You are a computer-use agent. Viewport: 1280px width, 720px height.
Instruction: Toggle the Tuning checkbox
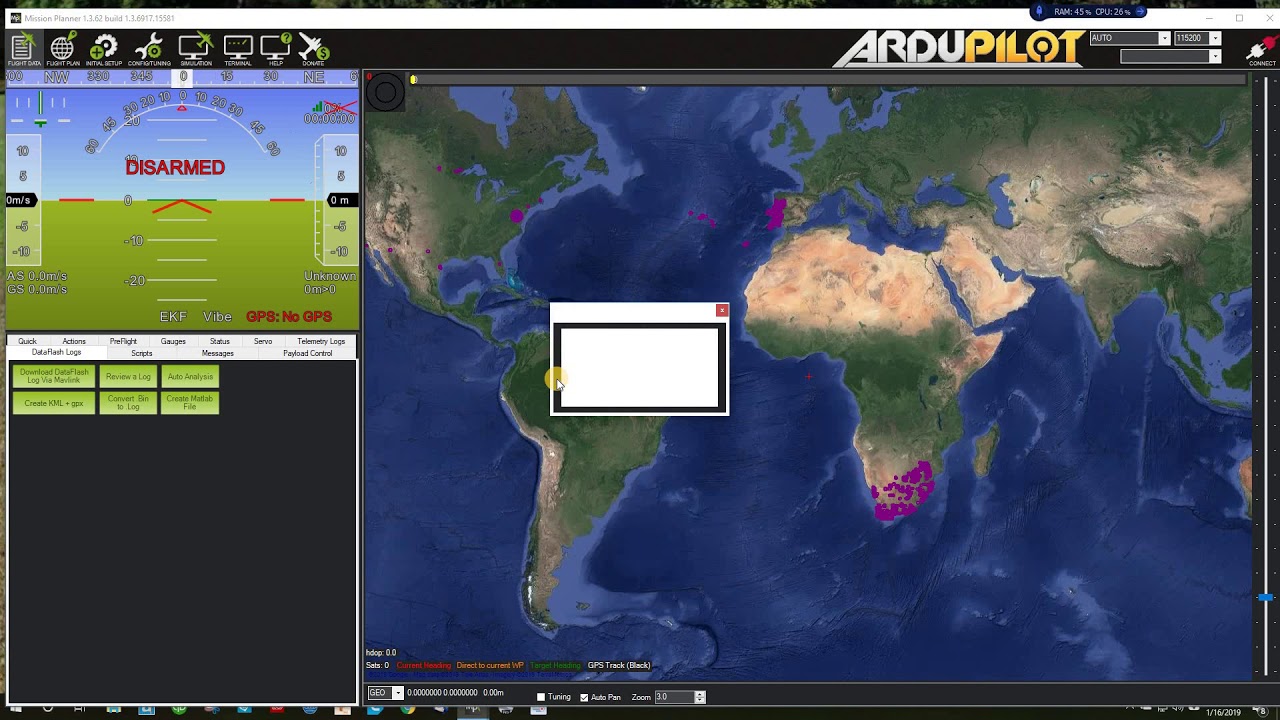click(x=541, y=697)
